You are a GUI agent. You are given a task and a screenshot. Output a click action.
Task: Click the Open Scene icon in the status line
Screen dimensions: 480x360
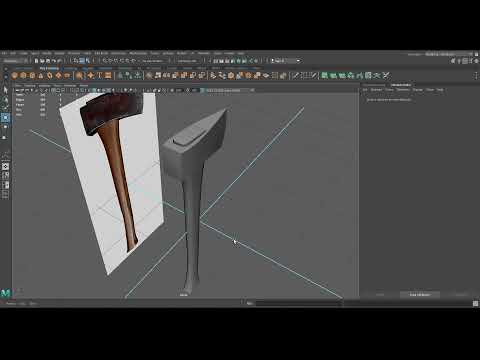click(42, 61)
